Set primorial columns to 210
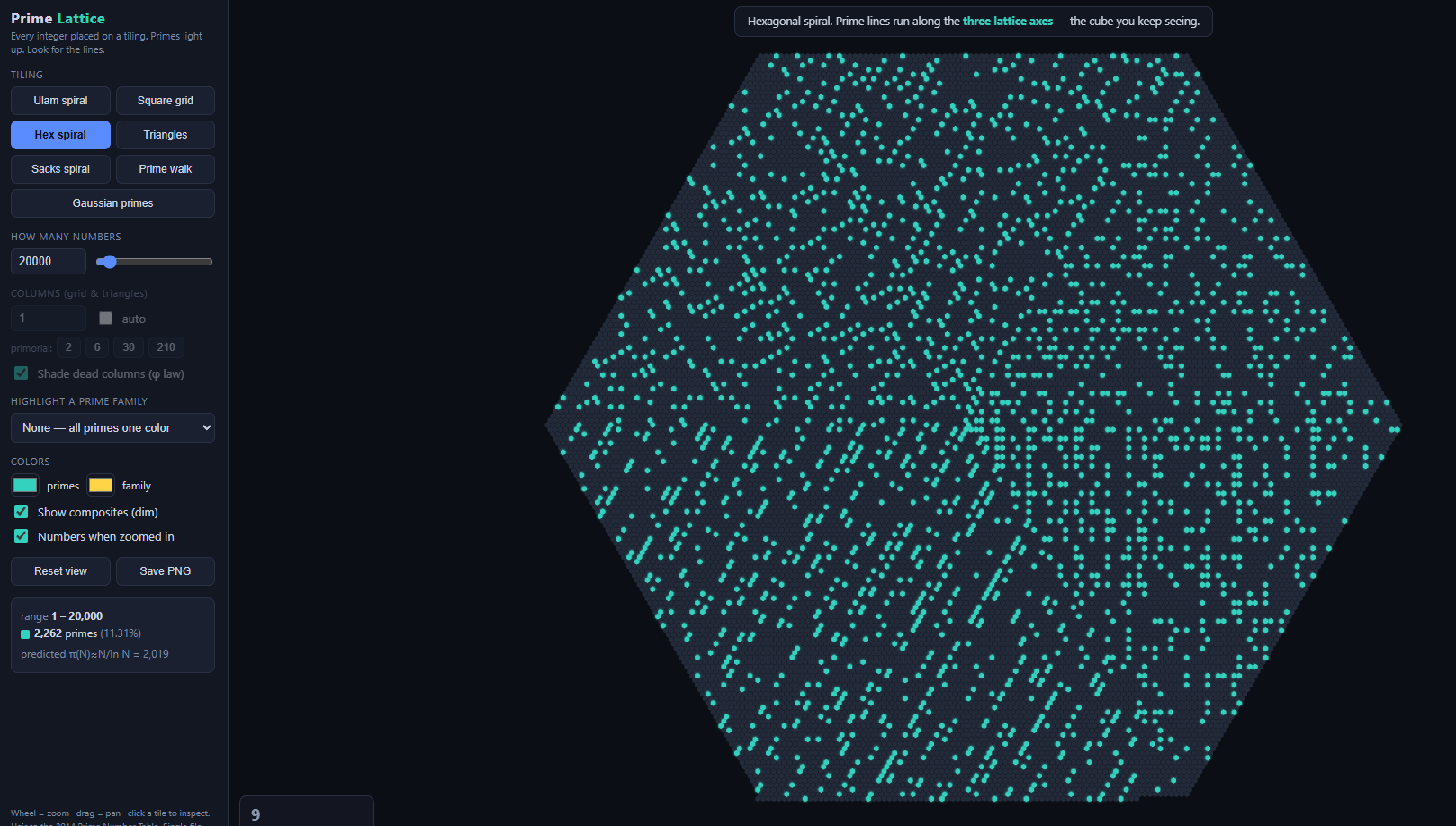 (x=166, y=347)
